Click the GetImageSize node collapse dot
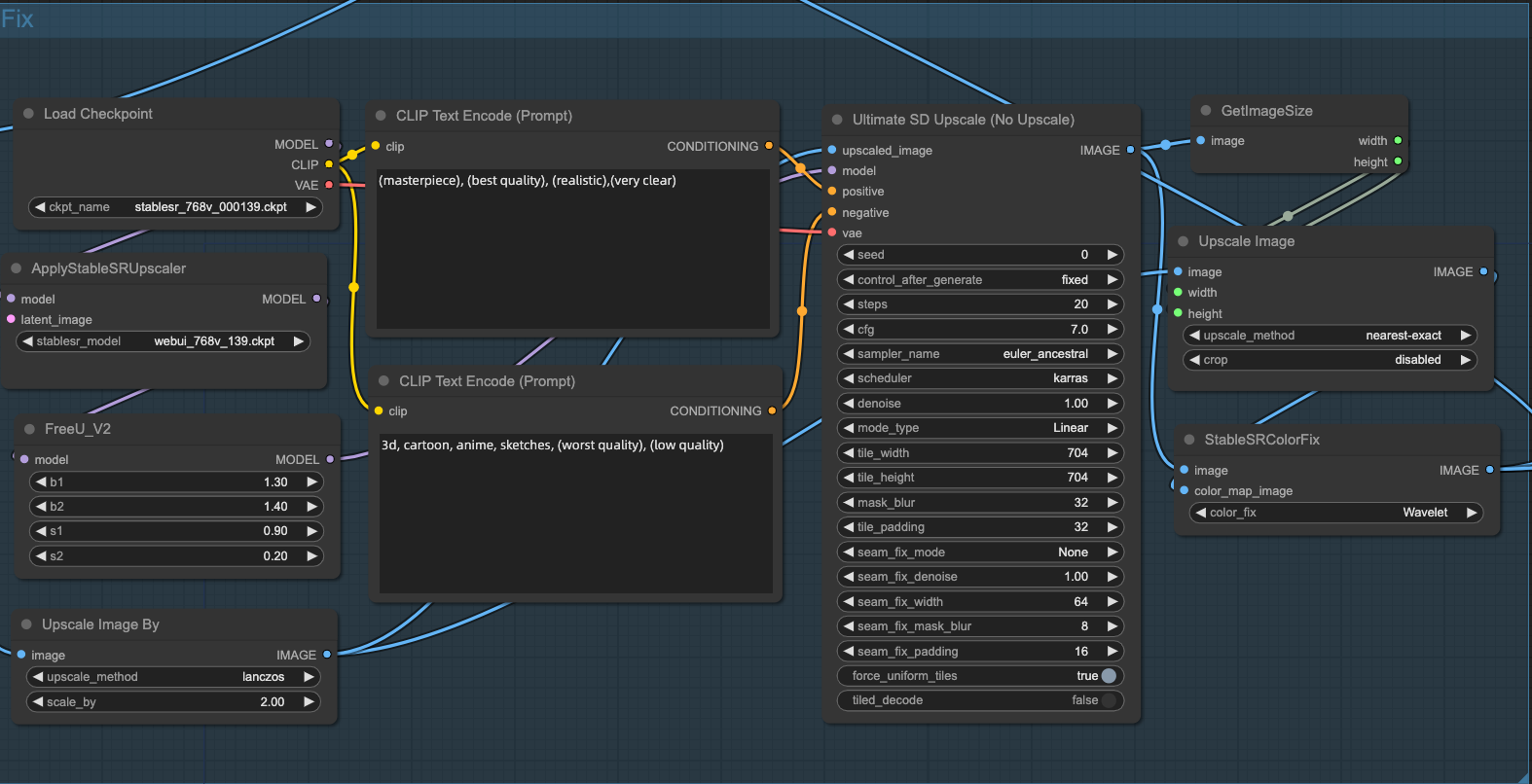The image size is (1532, 784). [1206, 111]
